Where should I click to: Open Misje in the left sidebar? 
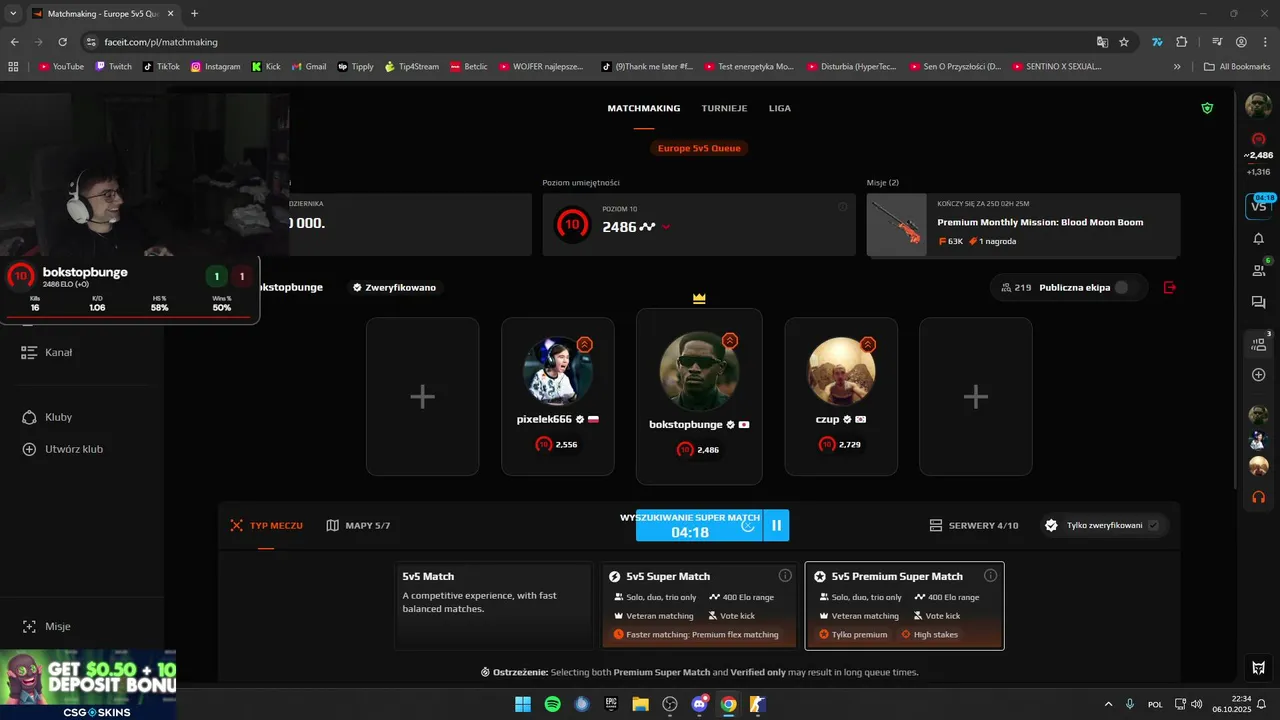[x=46, y=626]
